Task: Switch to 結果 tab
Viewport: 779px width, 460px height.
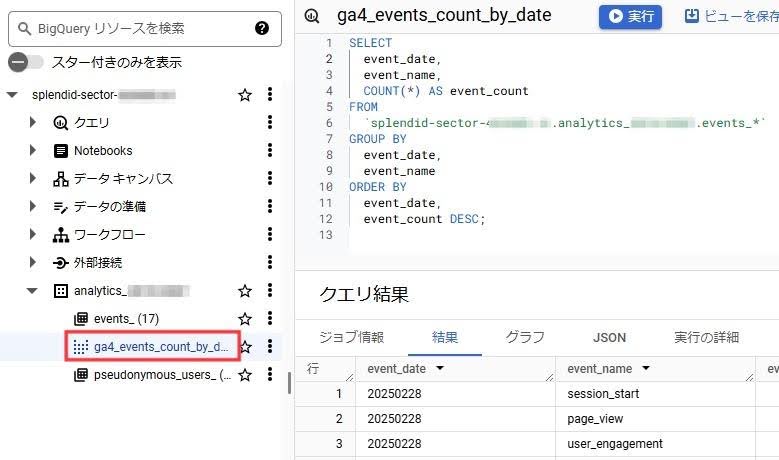Action: click(445, 337)
